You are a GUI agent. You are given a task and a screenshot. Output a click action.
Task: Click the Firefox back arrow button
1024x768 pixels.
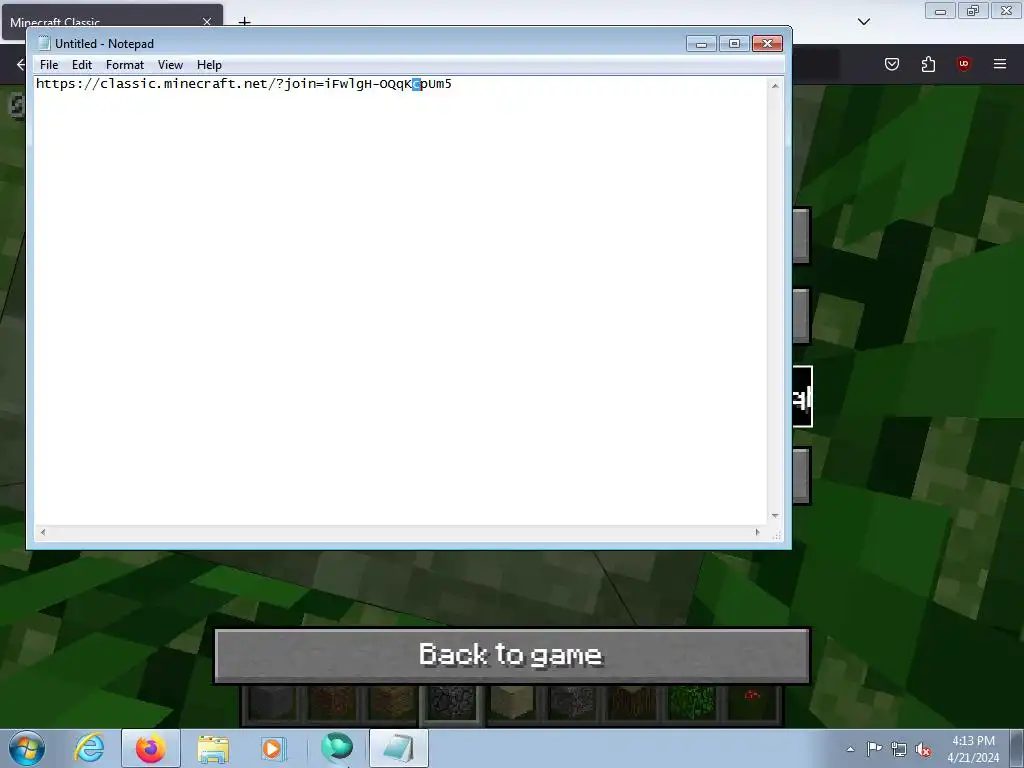[21, 64]
